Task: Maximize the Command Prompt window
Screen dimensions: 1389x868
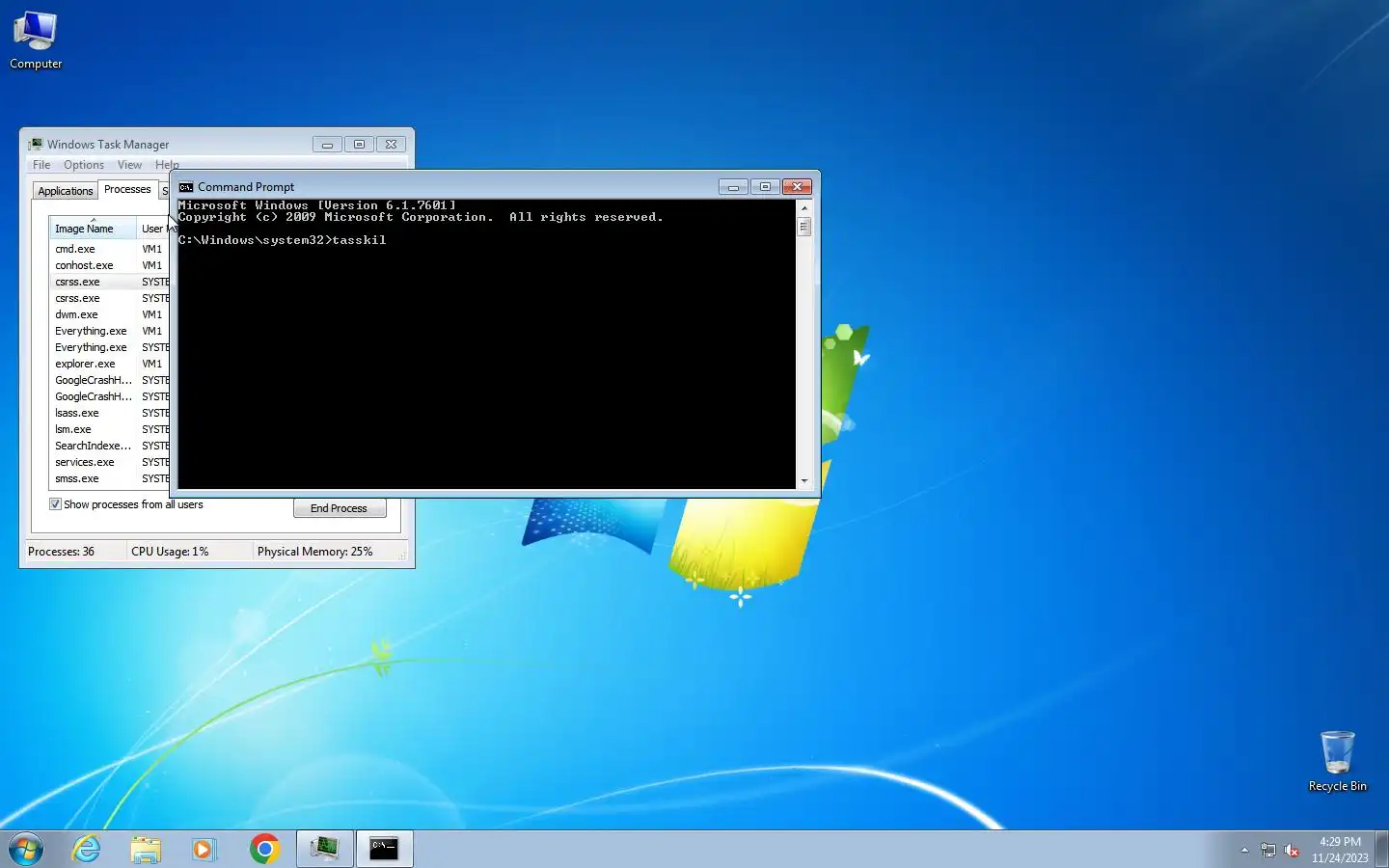Action: coord(765,186)
